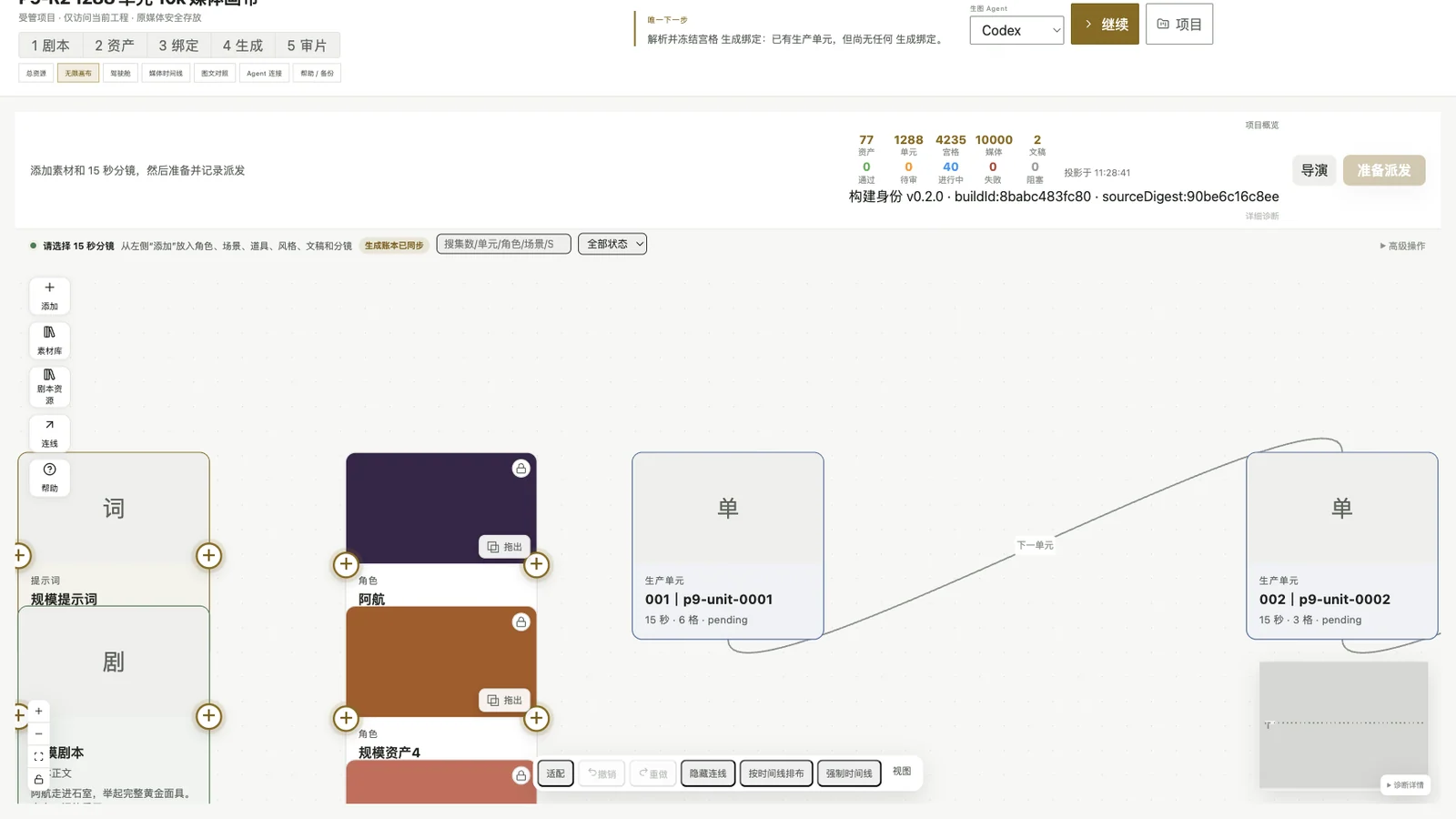
Task: Click the purple 阿航 character swatch
Action: (x=441, y=508)
